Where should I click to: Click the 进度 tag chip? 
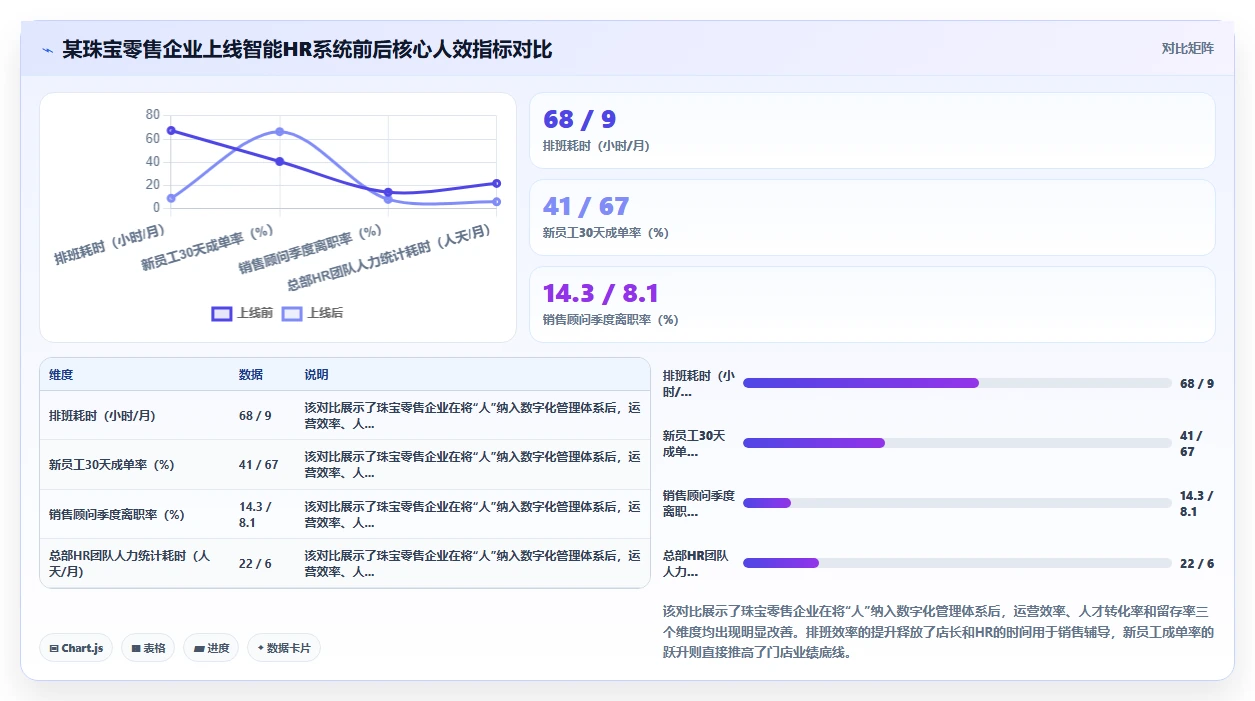[211, 648]
